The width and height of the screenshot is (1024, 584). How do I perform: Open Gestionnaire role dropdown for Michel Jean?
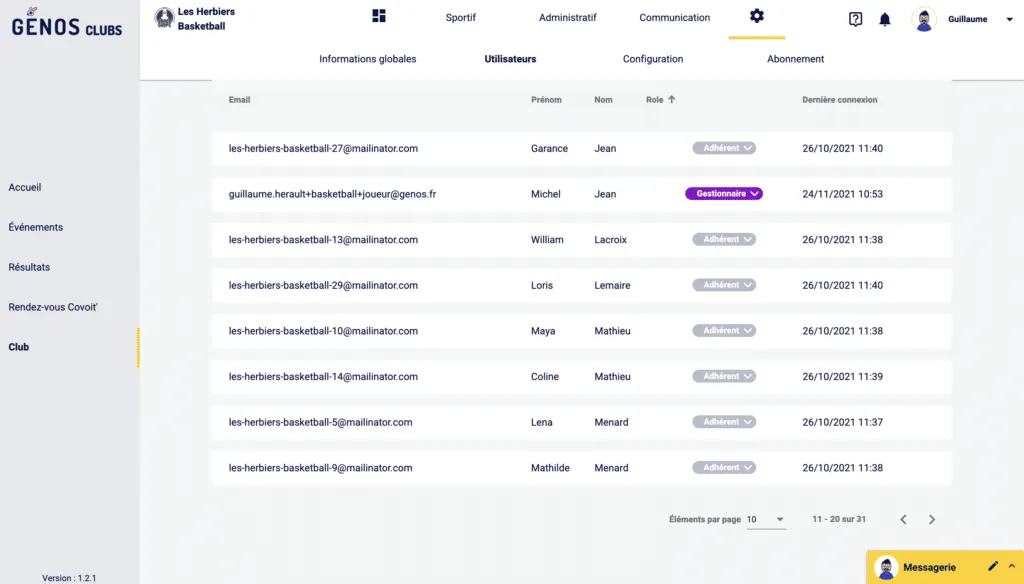point(724,194)
